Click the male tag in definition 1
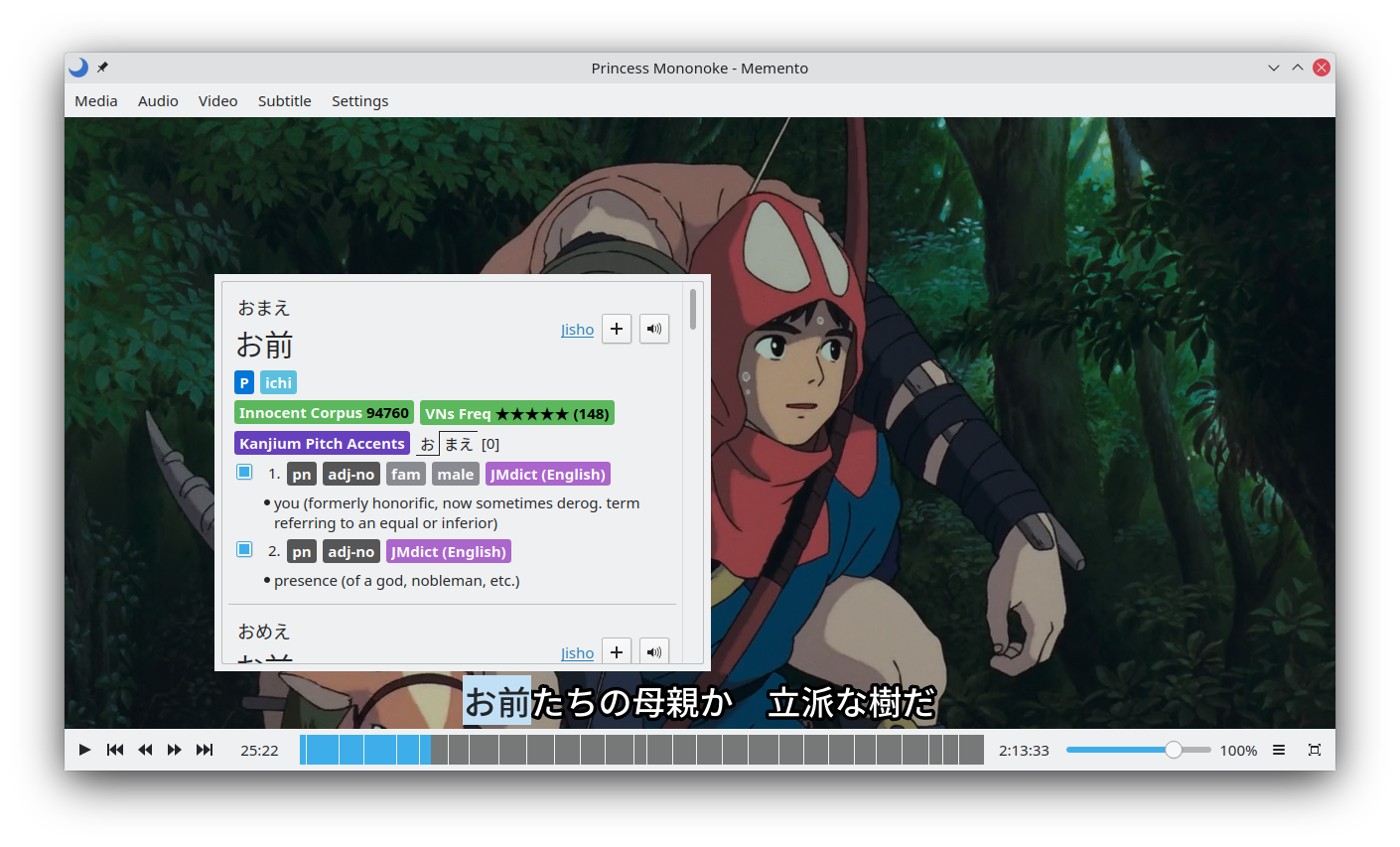The image size is (1400, 847). (x=456, y=475)
